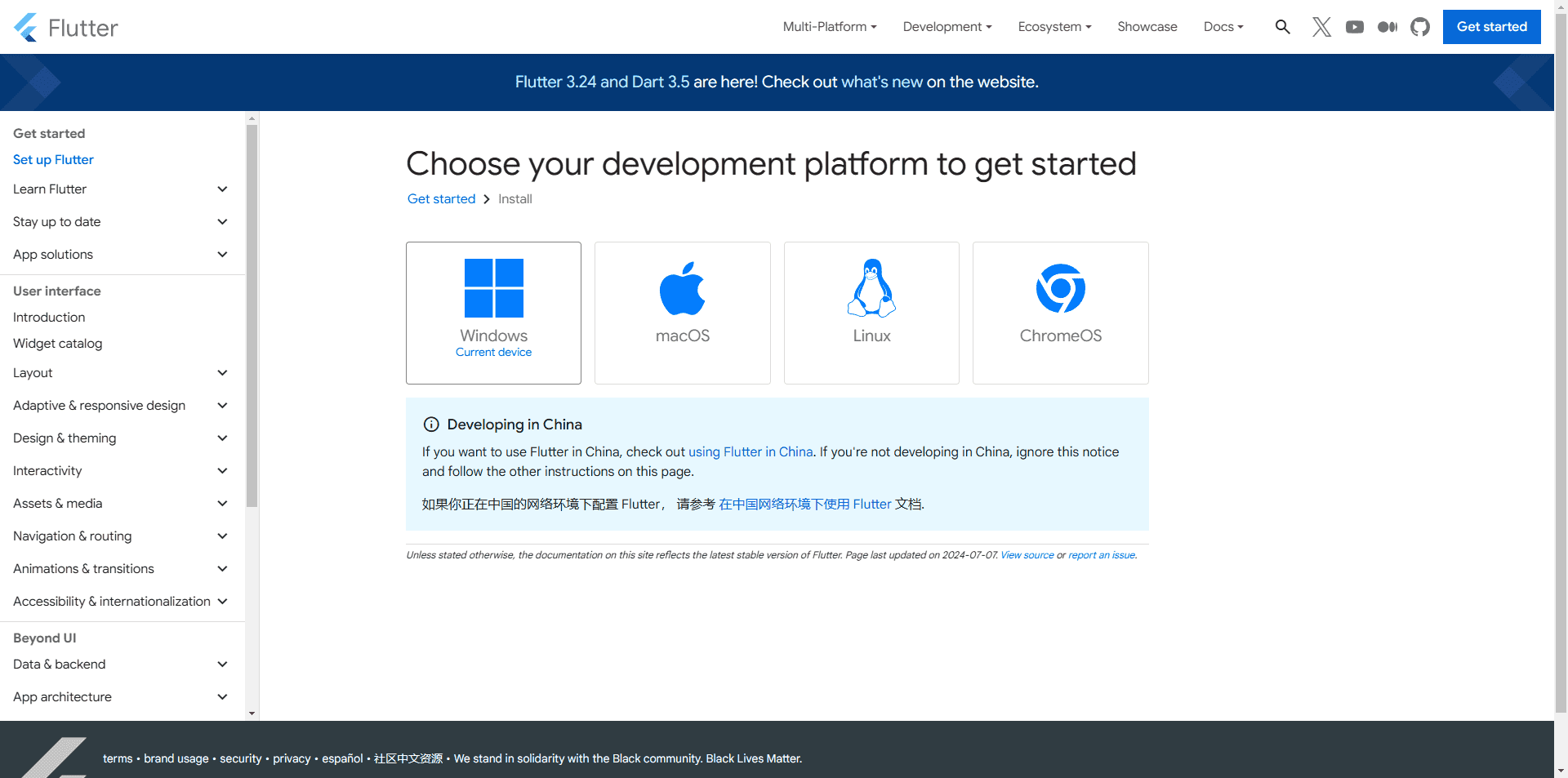Open privacy footer link
1568x778 pixels.
click(292, 758)
